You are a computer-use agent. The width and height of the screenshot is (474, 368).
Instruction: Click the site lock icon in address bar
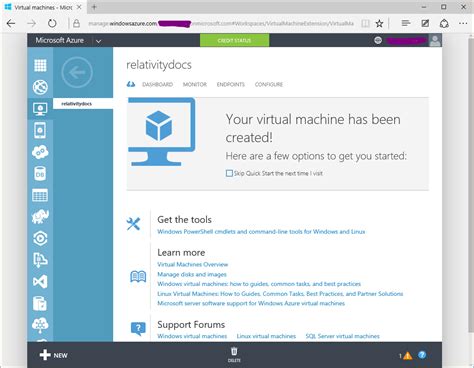point(76,23)
